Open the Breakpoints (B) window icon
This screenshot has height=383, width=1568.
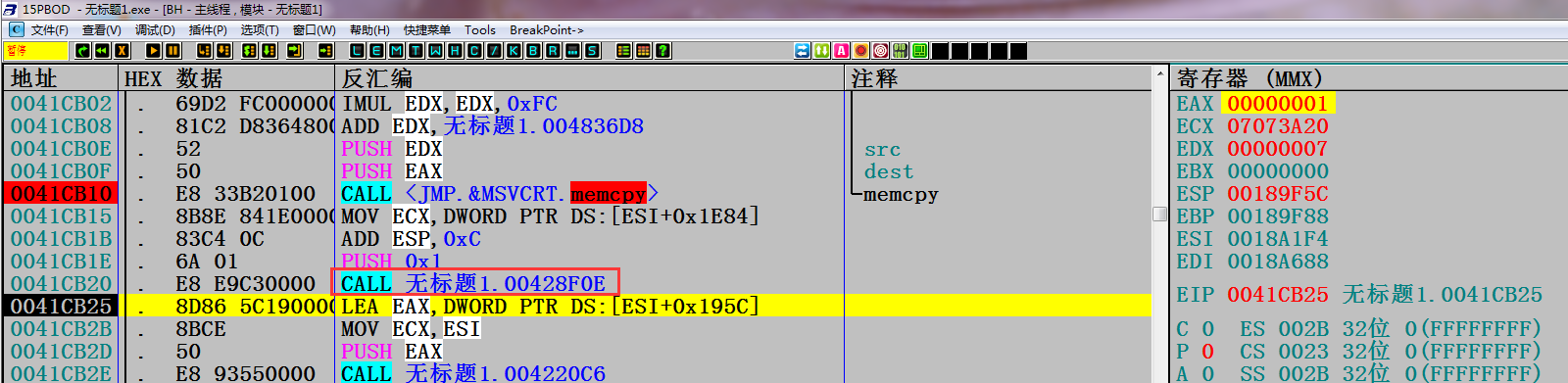coord(533,50)
